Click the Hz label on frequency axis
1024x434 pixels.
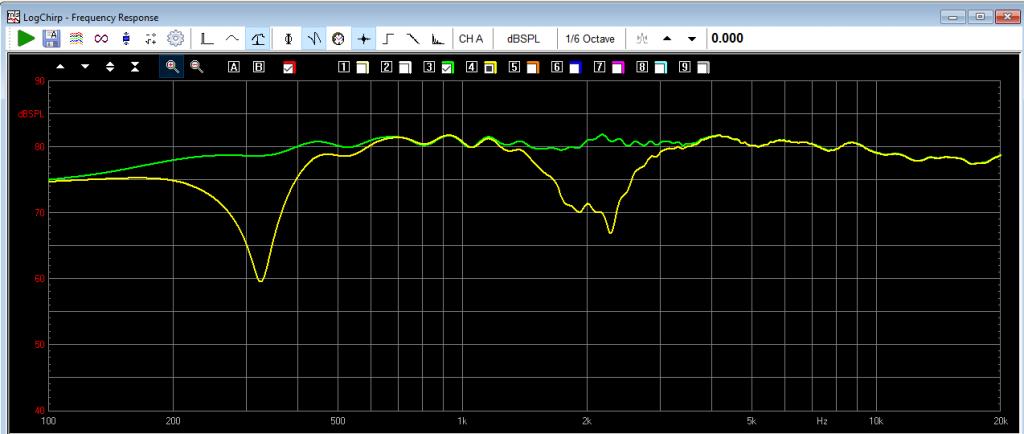point(822,421)
